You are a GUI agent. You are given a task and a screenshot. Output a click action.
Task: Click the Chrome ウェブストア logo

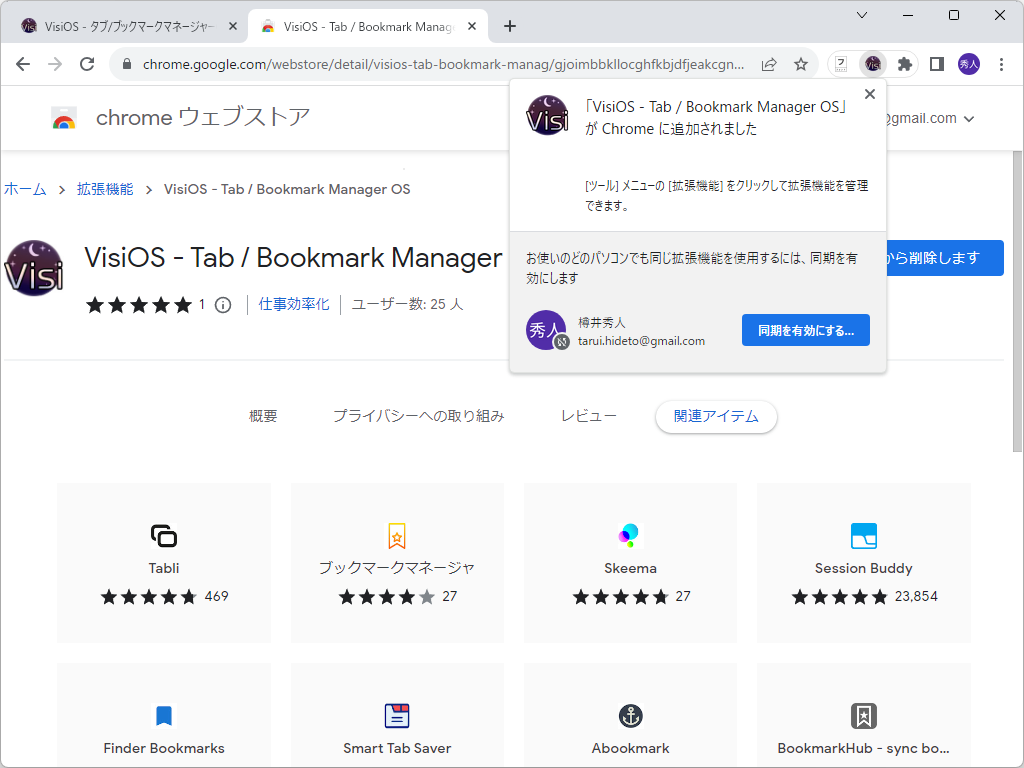[x=65, y=117]
